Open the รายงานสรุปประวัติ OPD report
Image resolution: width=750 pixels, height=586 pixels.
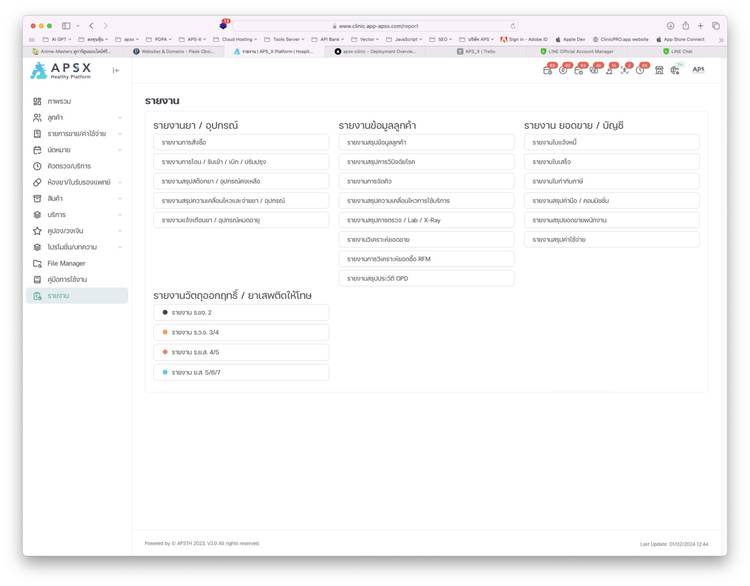[x=426, y=278]
